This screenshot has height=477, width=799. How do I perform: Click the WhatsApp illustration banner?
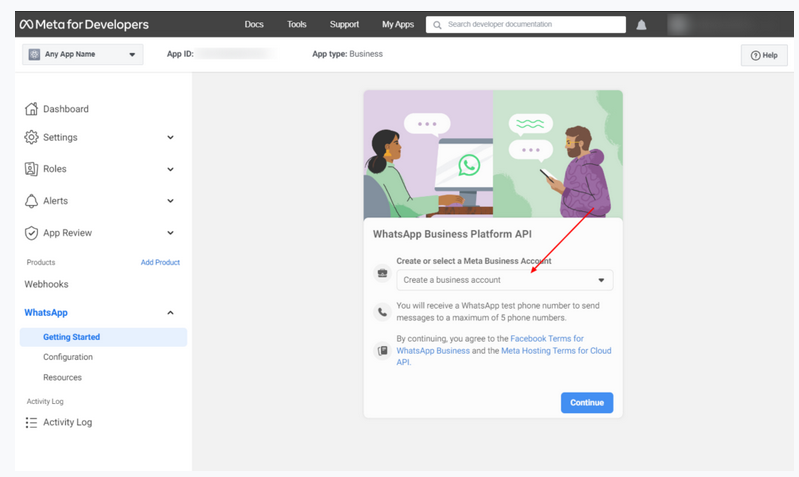pos(493,154)
